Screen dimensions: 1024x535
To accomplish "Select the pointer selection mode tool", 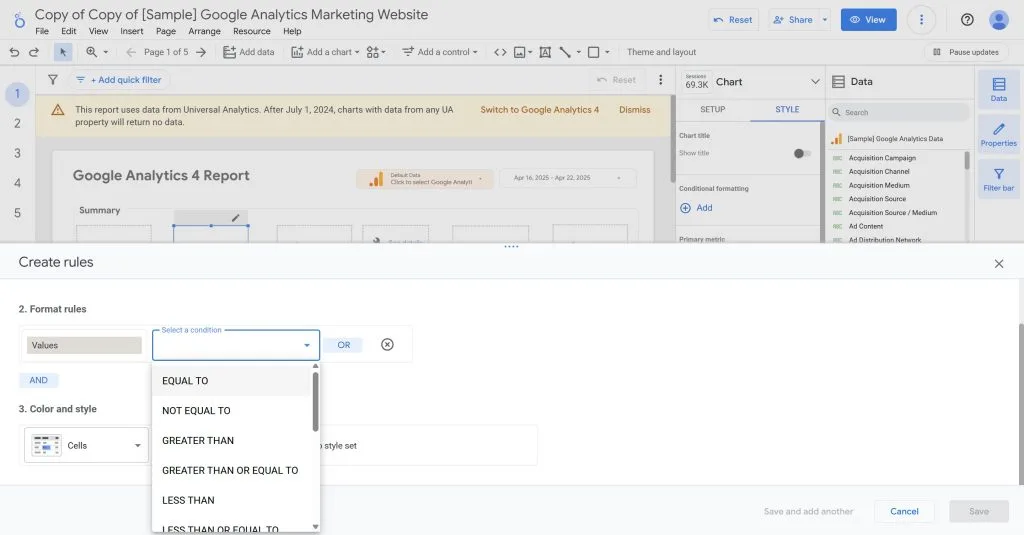I will click(63, 52).
